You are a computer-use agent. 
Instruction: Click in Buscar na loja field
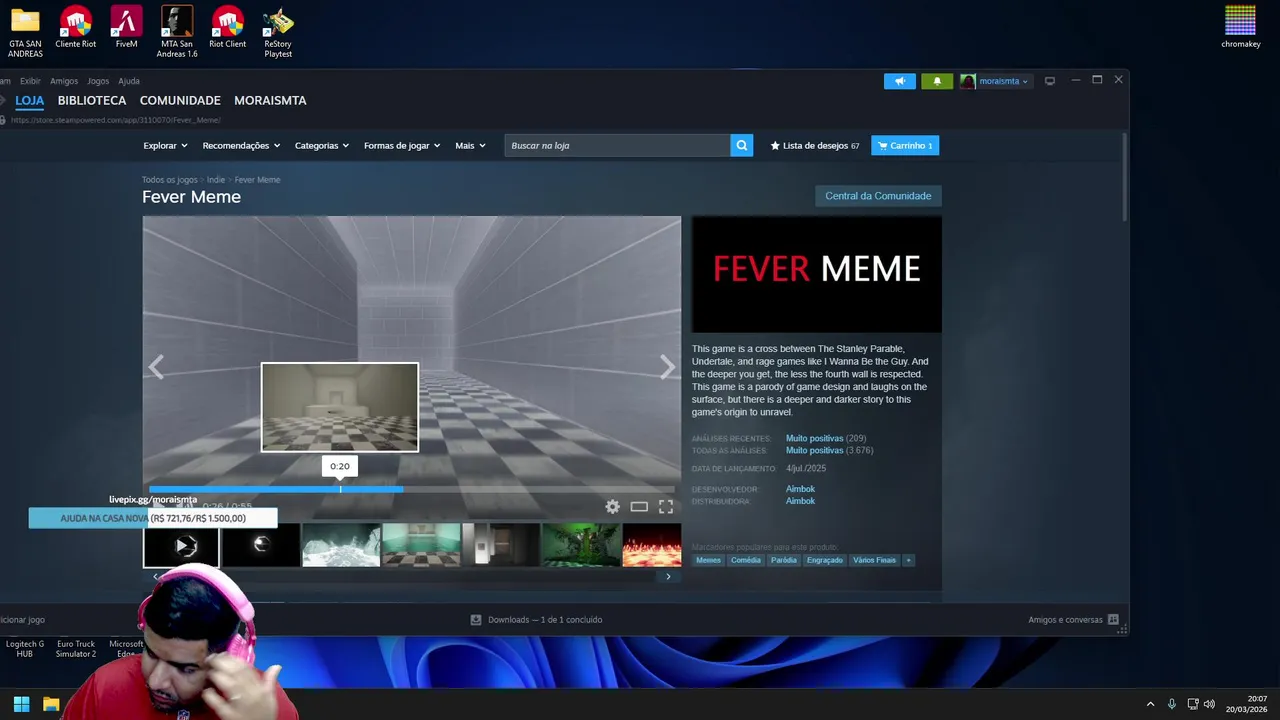tap(617, 146)
